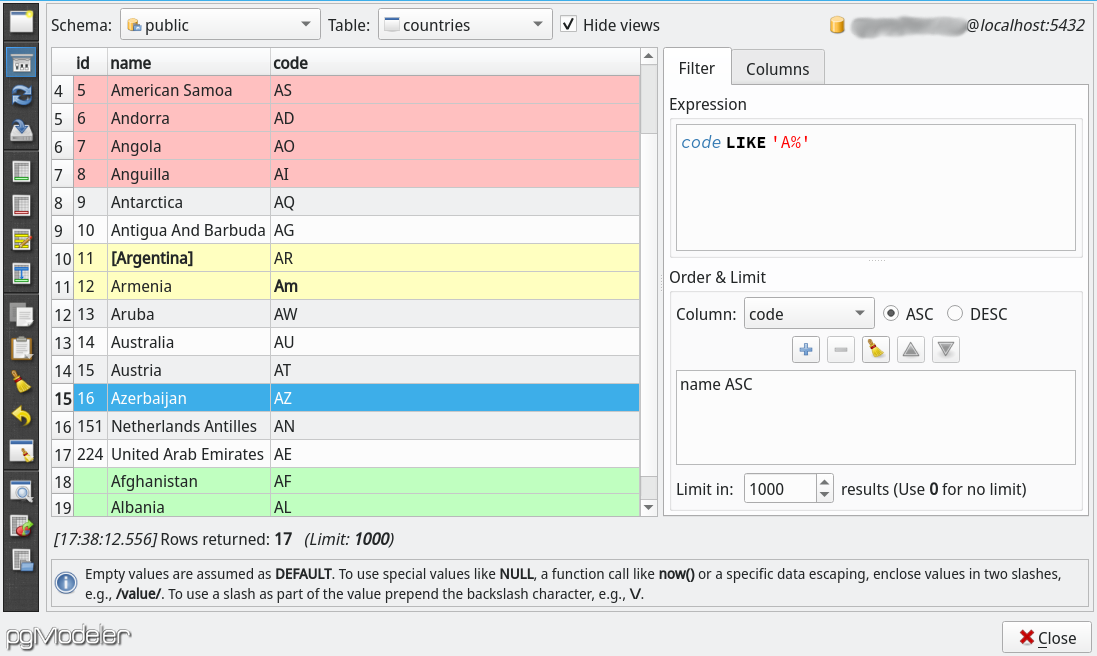Move ordering column up with triangle
Image resolution: width=1097 pixels, height=656 pixels.
pyautogui.click(x=911, y=350)
